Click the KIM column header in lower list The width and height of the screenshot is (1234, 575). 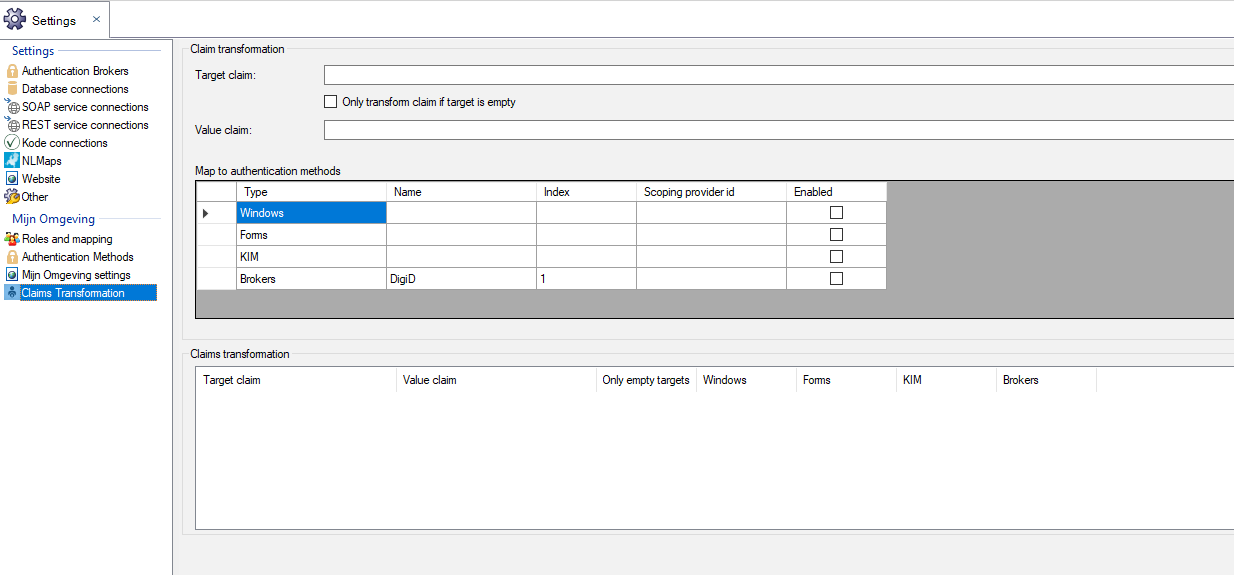946,380
